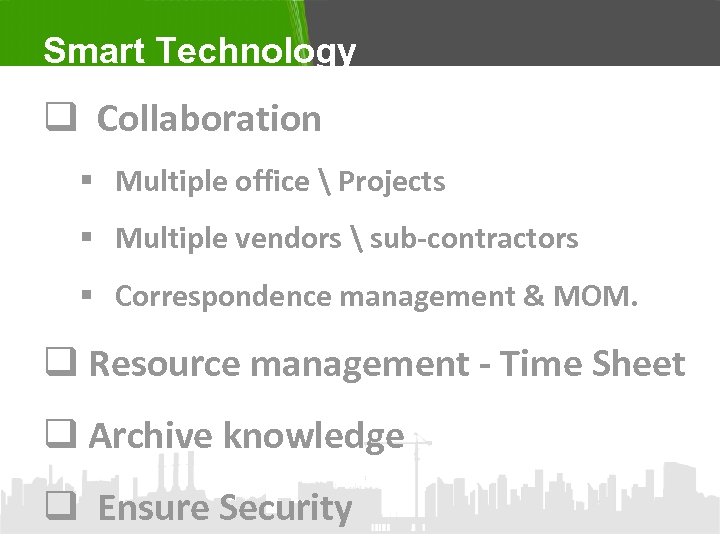
Task: Click the square bullet beside Ensure Security
Action: pos(56,509)
